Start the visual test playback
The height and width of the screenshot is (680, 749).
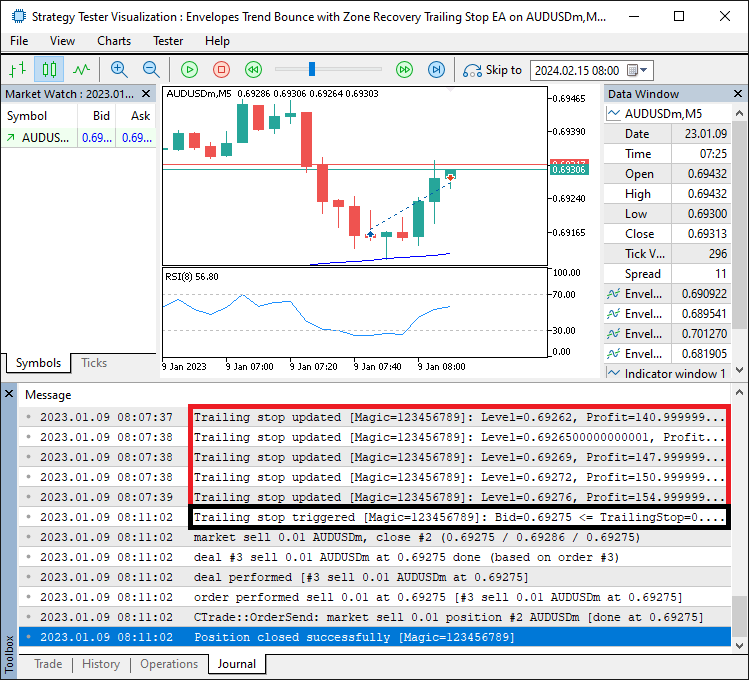click(190, 70)
